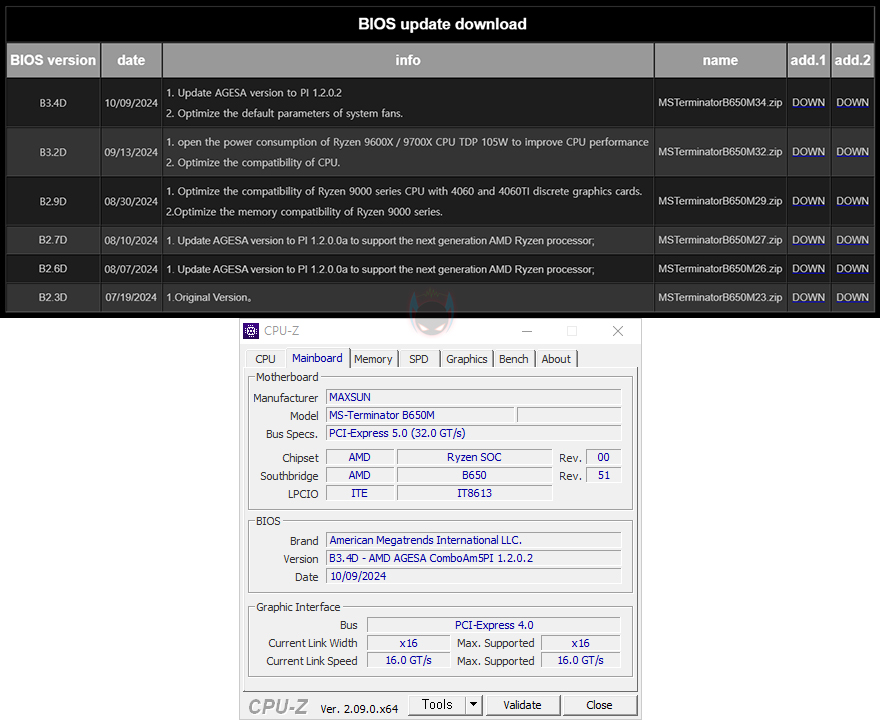Image resolution: width=880 pixels, height=720 pixels.
Task: Click file name MSTerminatorB650M26.zip
Action: tap(720, 269)
